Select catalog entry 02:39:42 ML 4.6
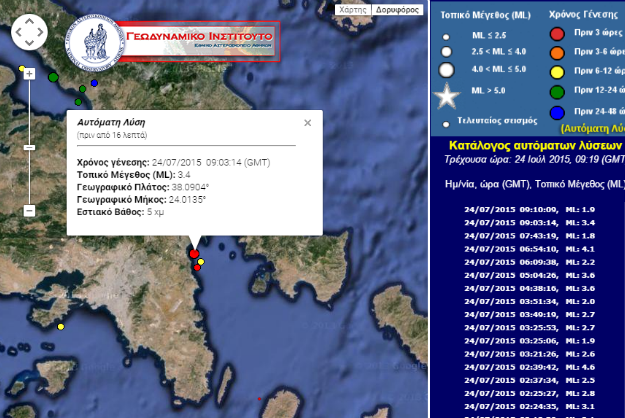The width and height of the screenshot is (625, 418). pos(530,367)
